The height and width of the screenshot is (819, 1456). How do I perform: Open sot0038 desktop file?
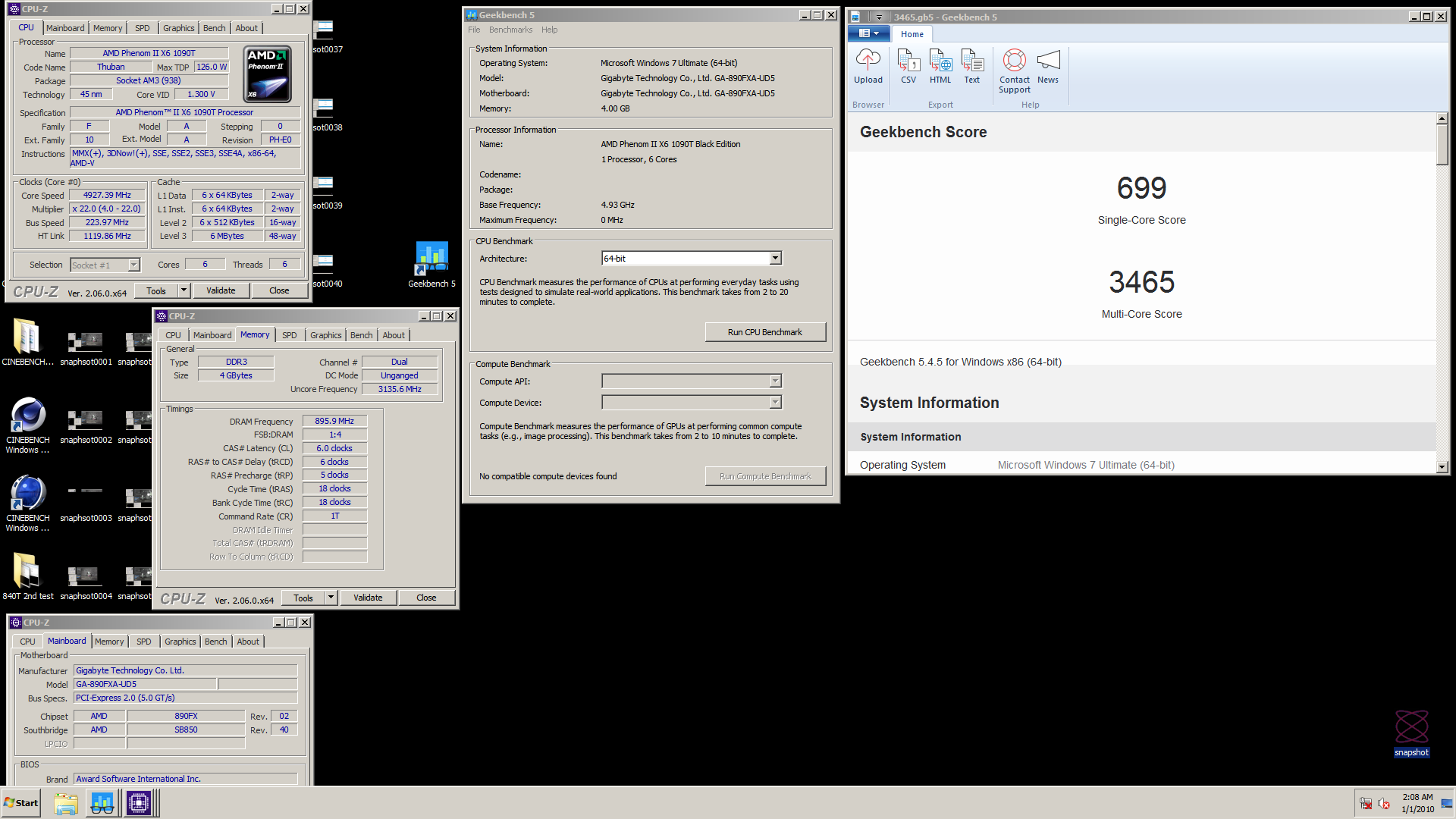[326, 115]
